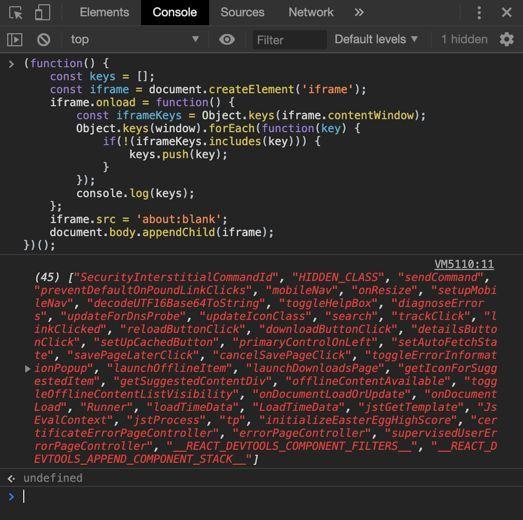Open console settings gear icon
This screenshot has height=520, width=523.
[x=506, y=39]
